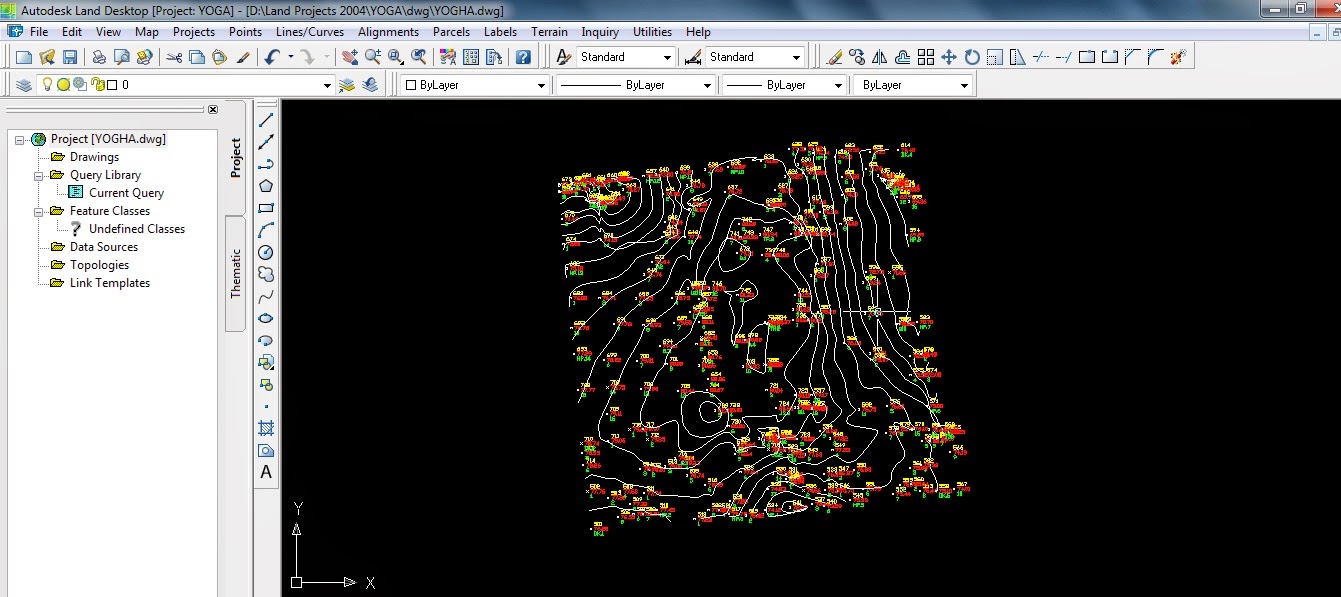The height and width of the screenshot is (597, 1341).
Task: Toggle freeze on the current layer
Action: click(x=63, y=84)
